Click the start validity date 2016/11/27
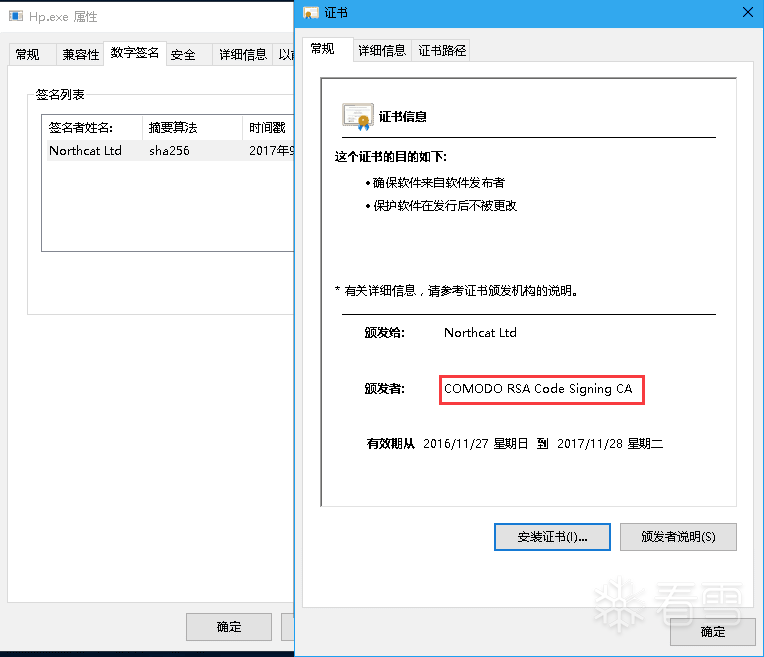Viewport: 764px width, 657px height. pos(456,444)
